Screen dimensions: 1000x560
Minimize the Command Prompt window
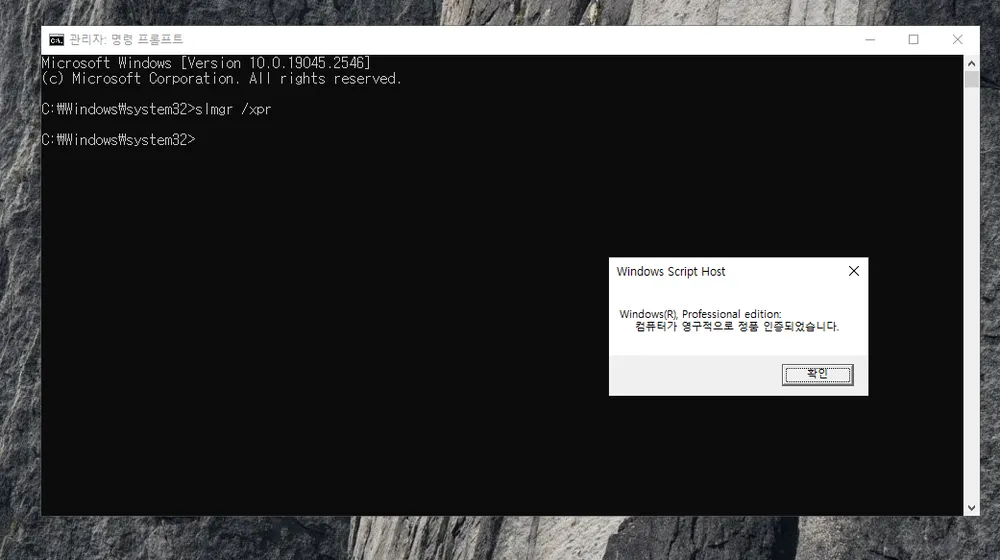[870, 40]
